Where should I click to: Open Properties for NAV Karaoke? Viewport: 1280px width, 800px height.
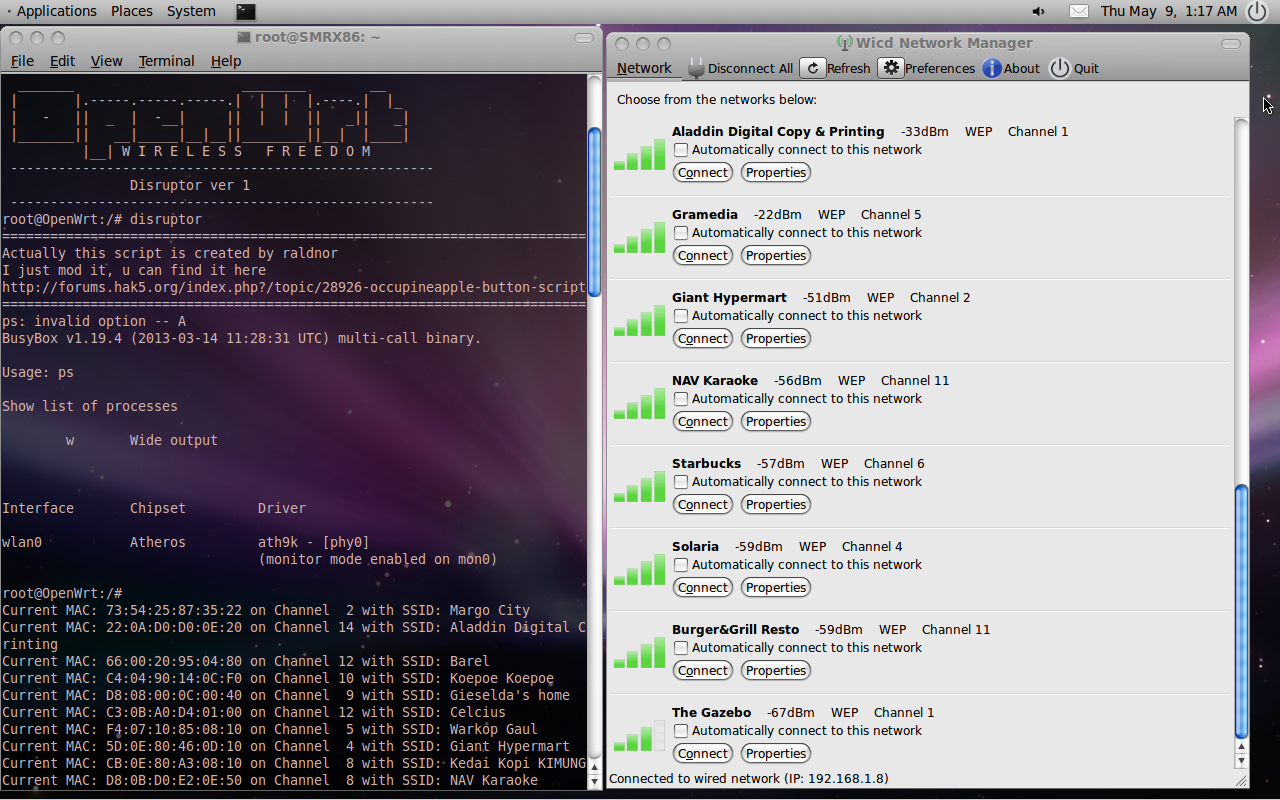click(775, 422)
